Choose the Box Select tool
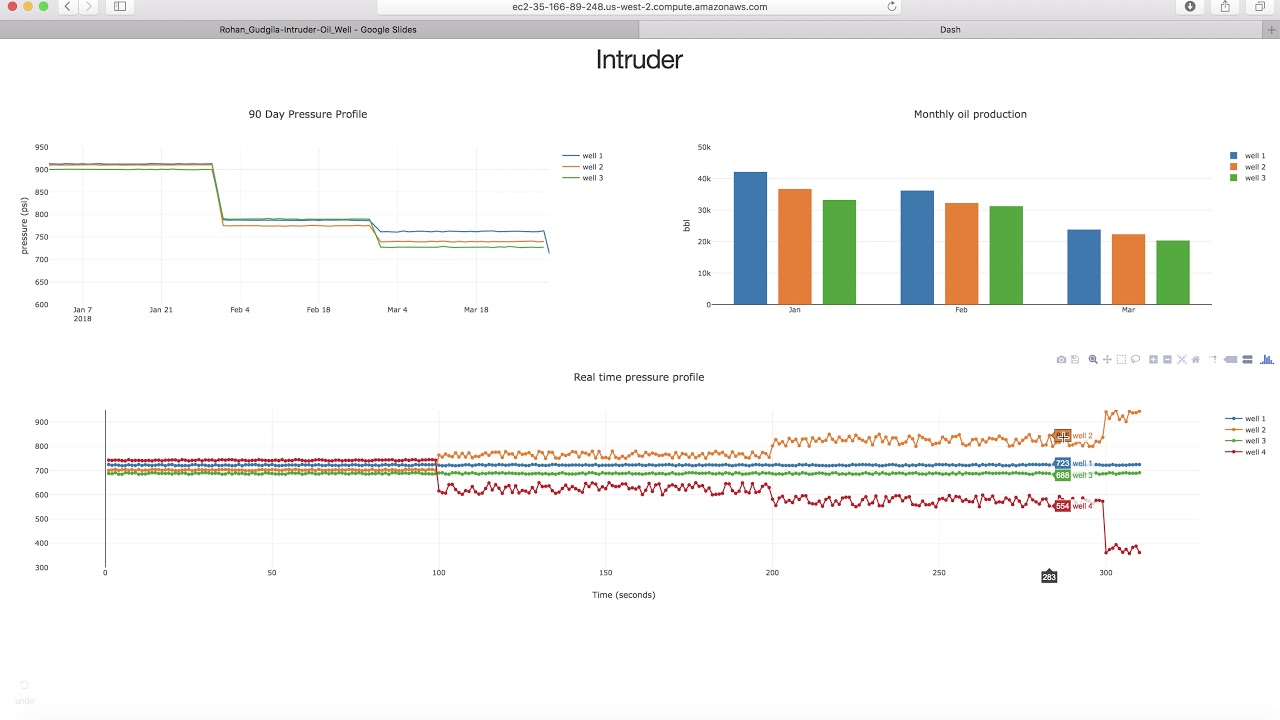This screenshot has height=720, width=1280. click(1121, 360)
